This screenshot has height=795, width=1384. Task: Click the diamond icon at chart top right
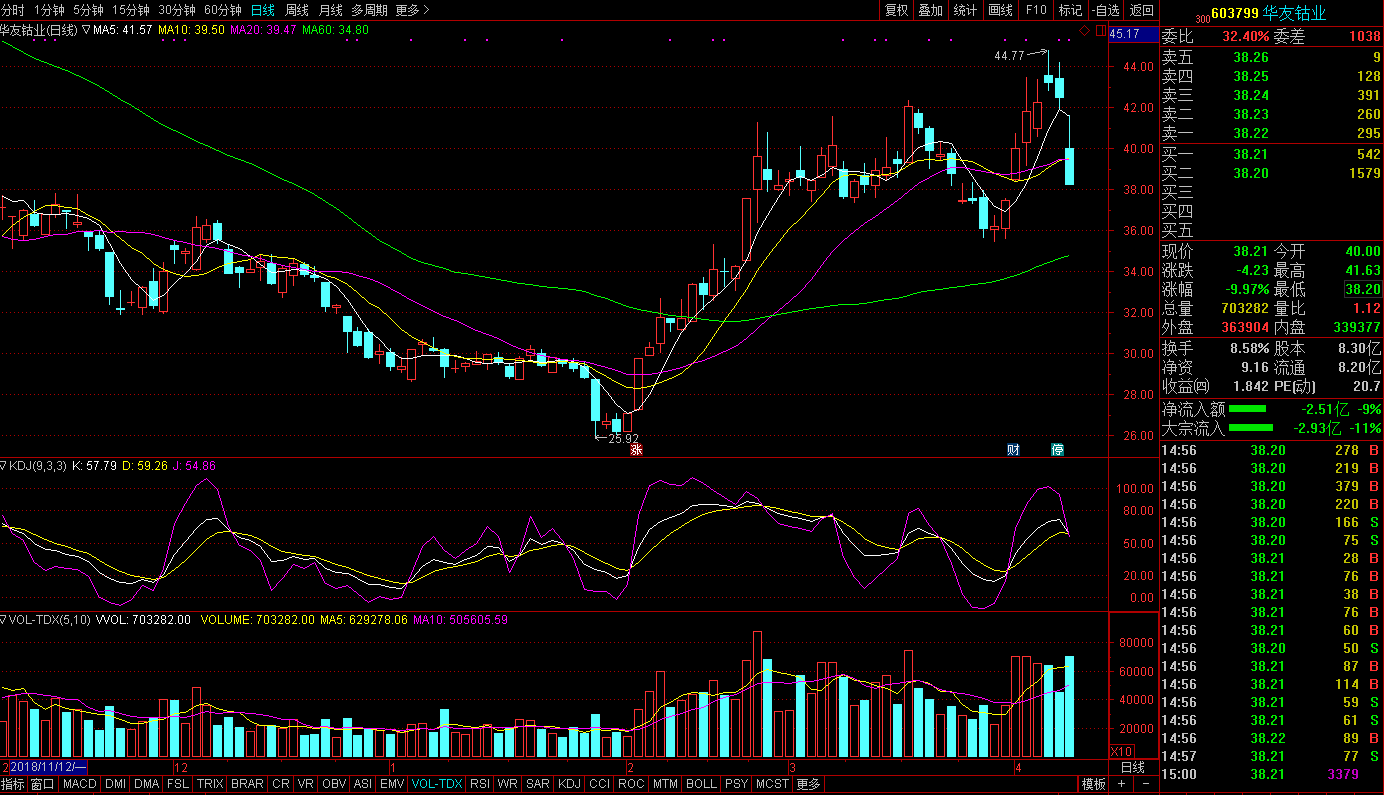coord(1083,31)
